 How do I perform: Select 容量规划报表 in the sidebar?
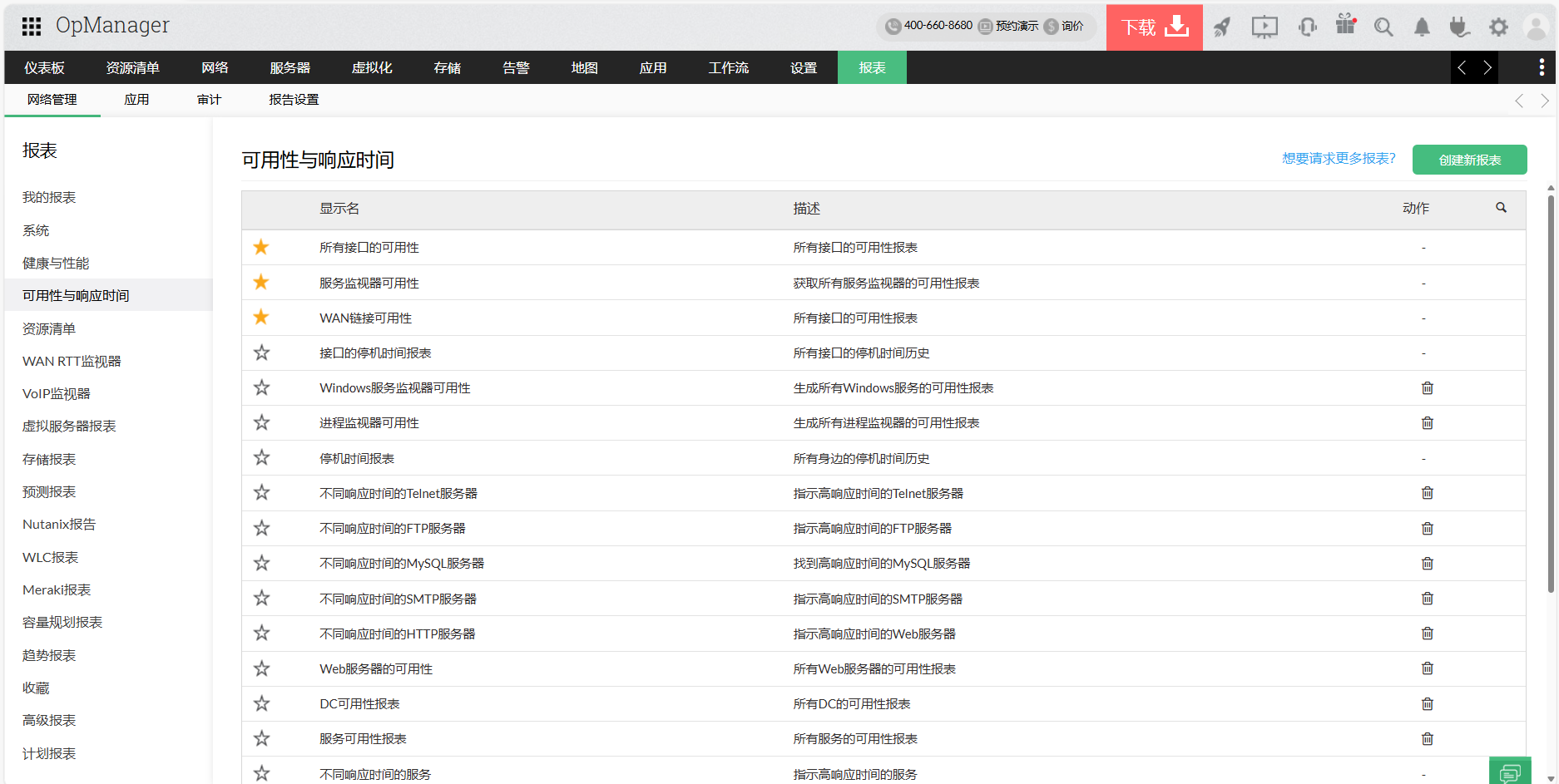tap(62, 623)
